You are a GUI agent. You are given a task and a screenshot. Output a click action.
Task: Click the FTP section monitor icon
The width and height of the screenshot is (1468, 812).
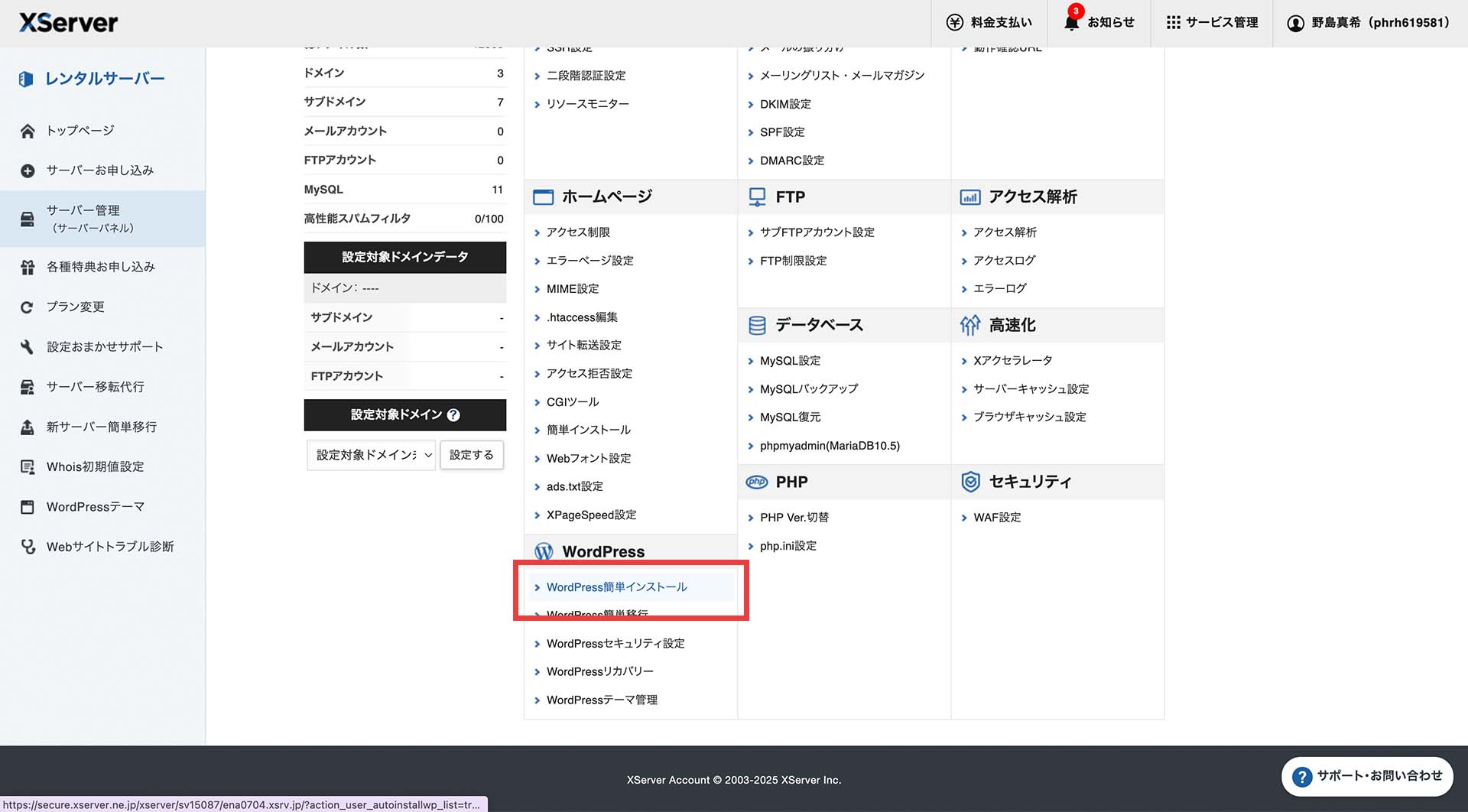(x=757, y=197)
